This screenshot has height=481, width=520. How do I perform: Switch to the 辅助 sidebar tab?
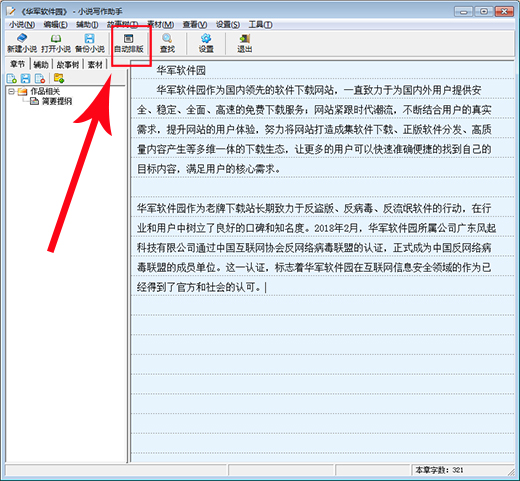coord(41,64)
